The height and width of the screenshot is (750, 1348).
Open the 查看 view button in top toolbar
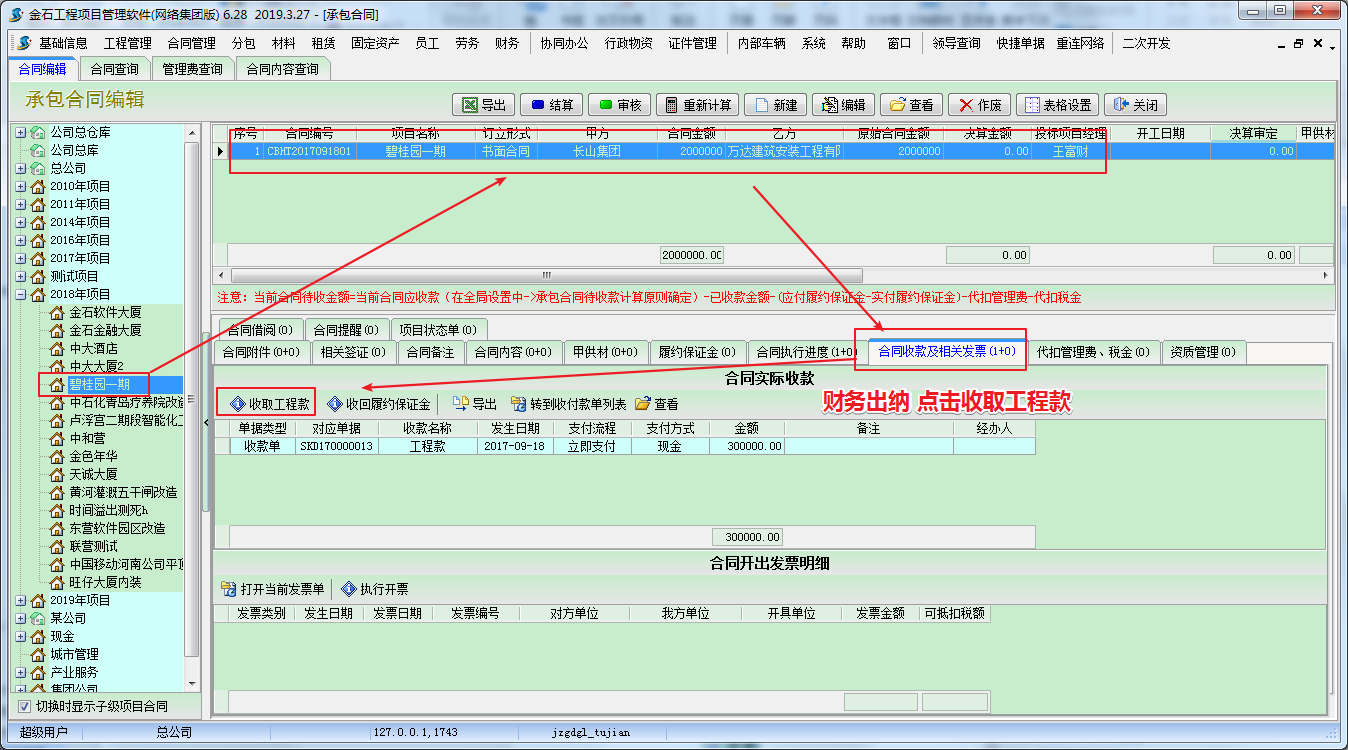click(x=910, y=105)
